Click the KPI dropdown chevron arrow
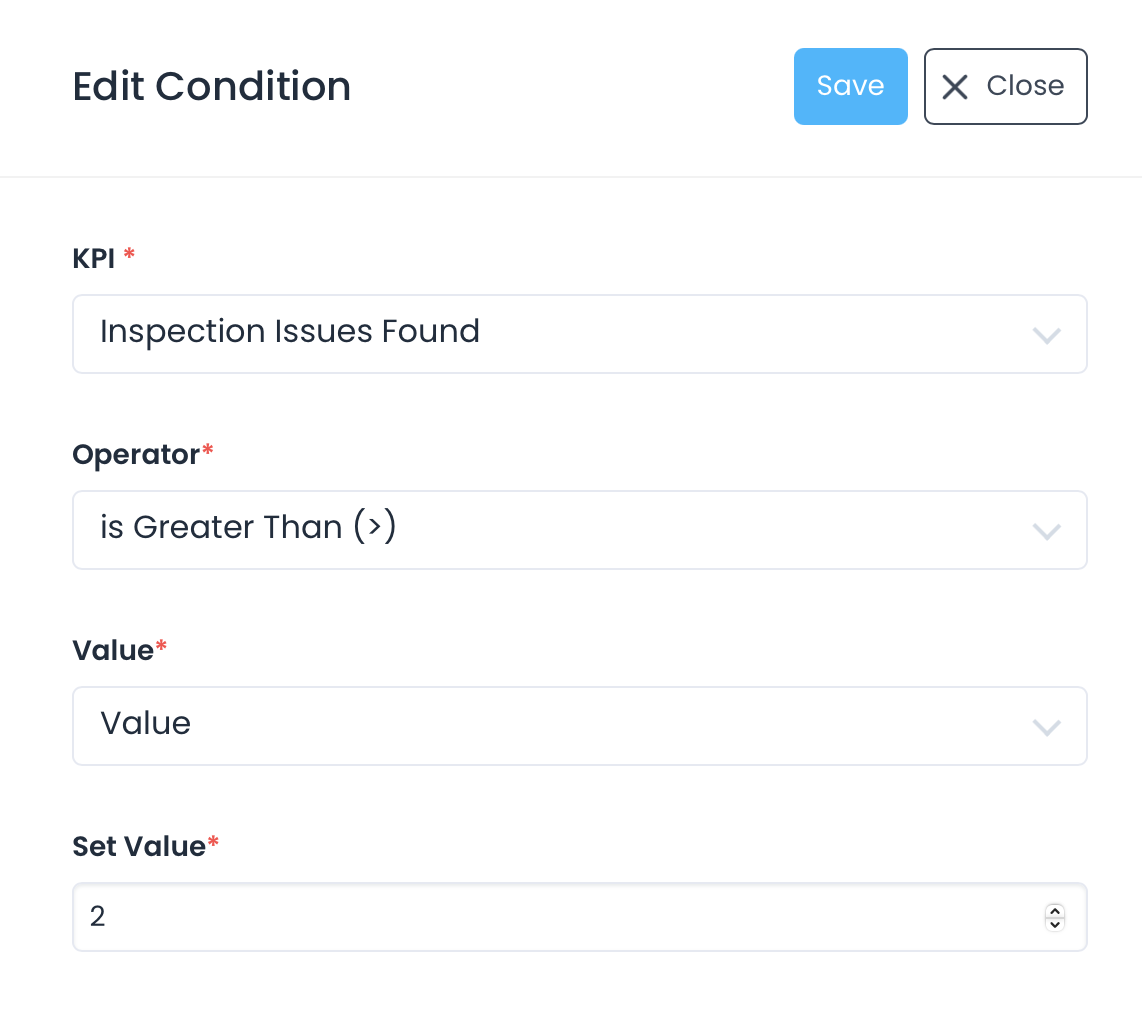 [x=1046, y=335]
